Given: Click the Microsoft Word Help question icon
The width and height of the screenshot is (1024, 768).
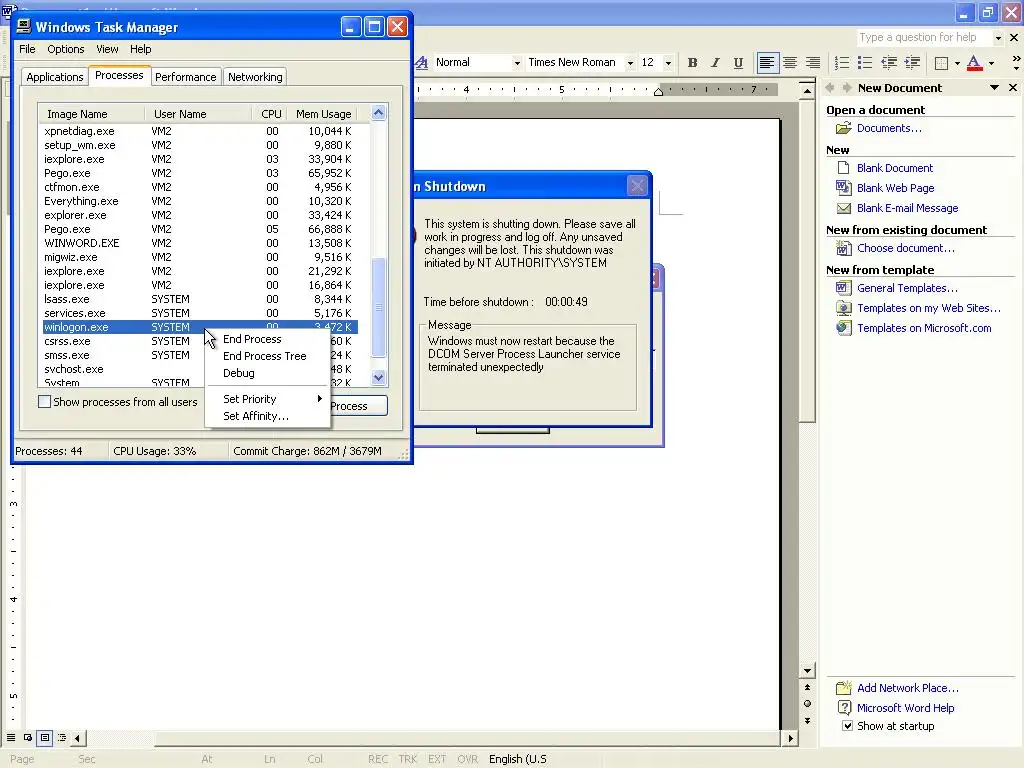Looking at the screenshot, I should pos(844,708).
